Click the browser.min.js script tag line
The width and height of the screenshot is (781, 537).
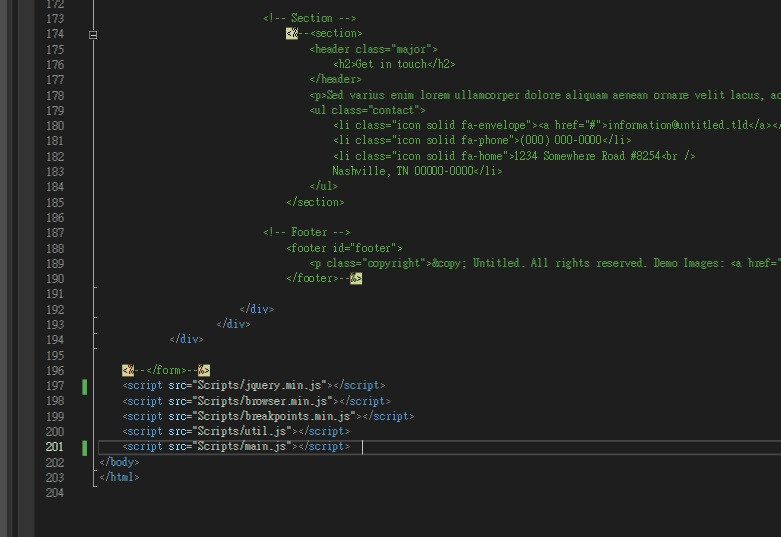[257, 401]
